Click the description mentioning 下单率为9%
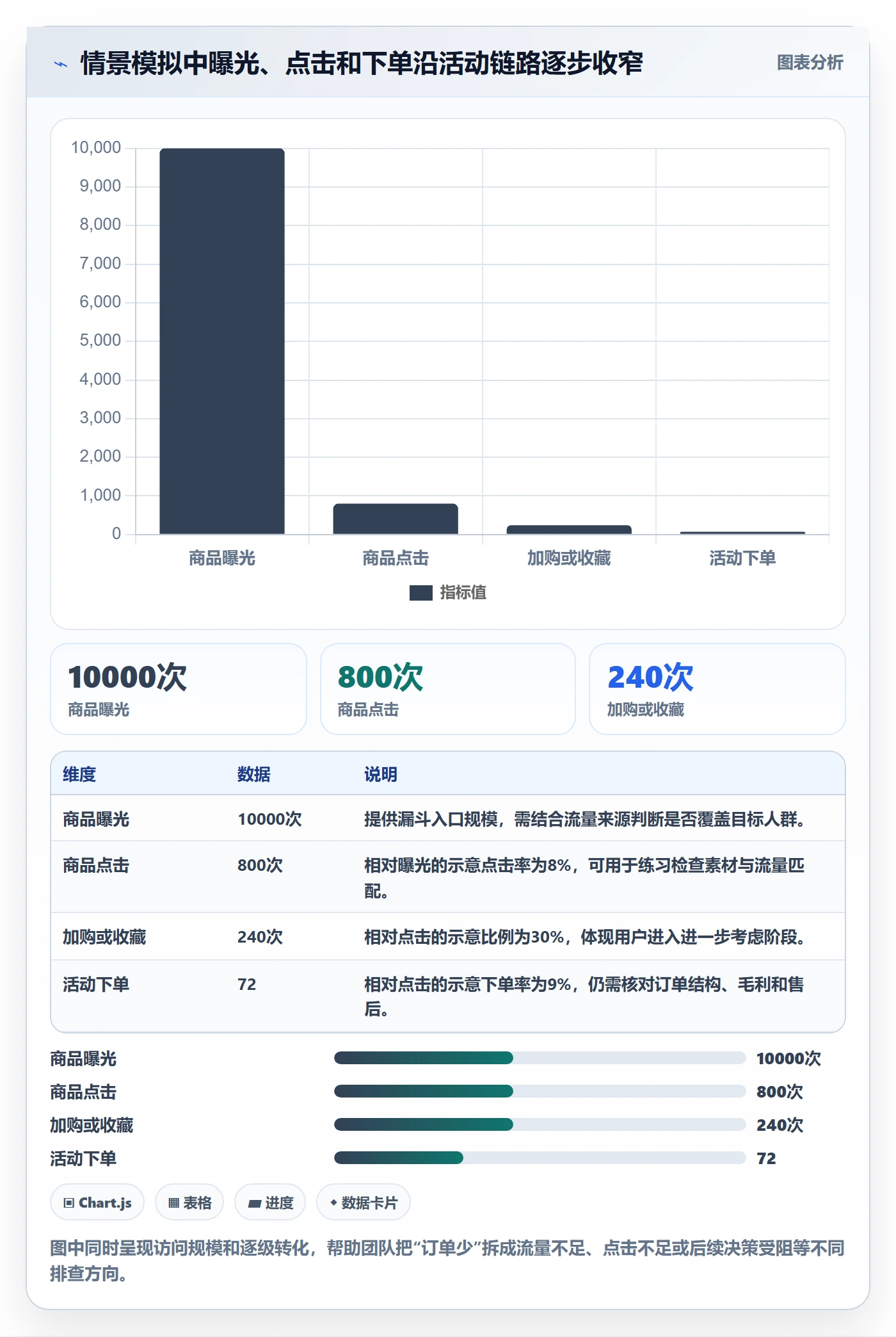This screenshot has height=1337, width=896. click(584, 996)
